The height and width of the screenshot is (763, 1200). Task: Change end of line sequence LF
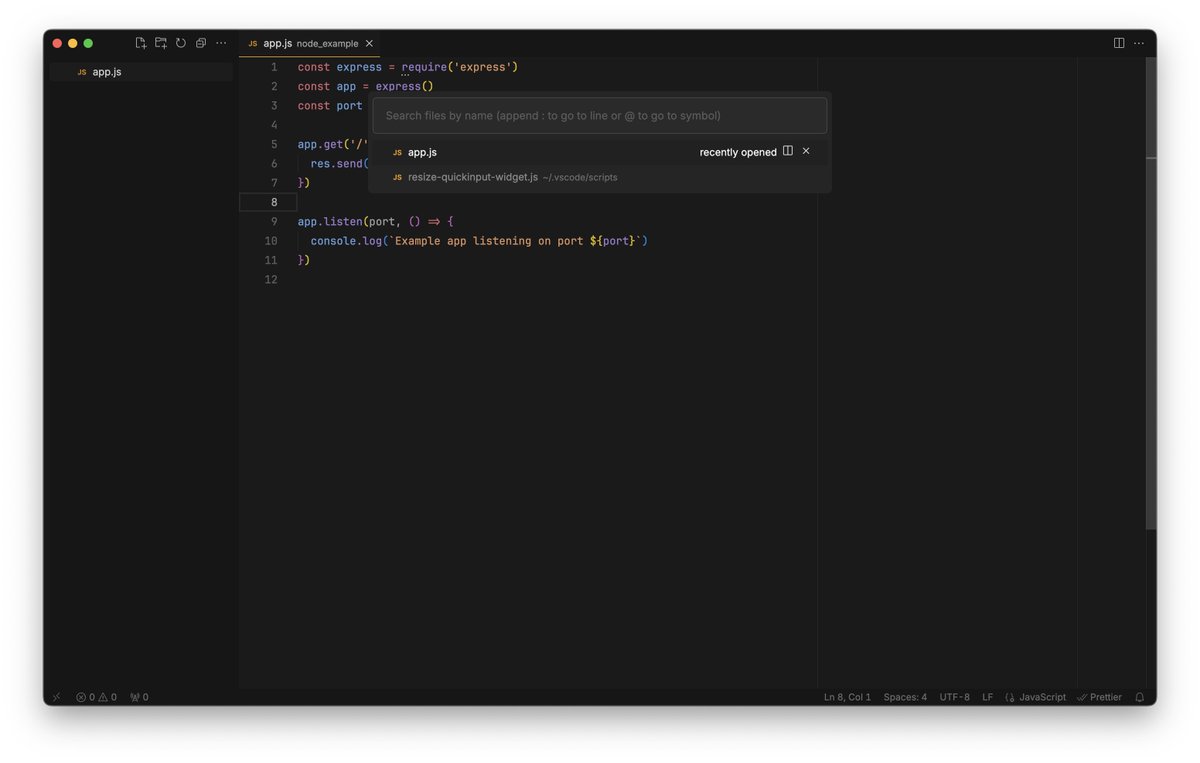[988, 697]
